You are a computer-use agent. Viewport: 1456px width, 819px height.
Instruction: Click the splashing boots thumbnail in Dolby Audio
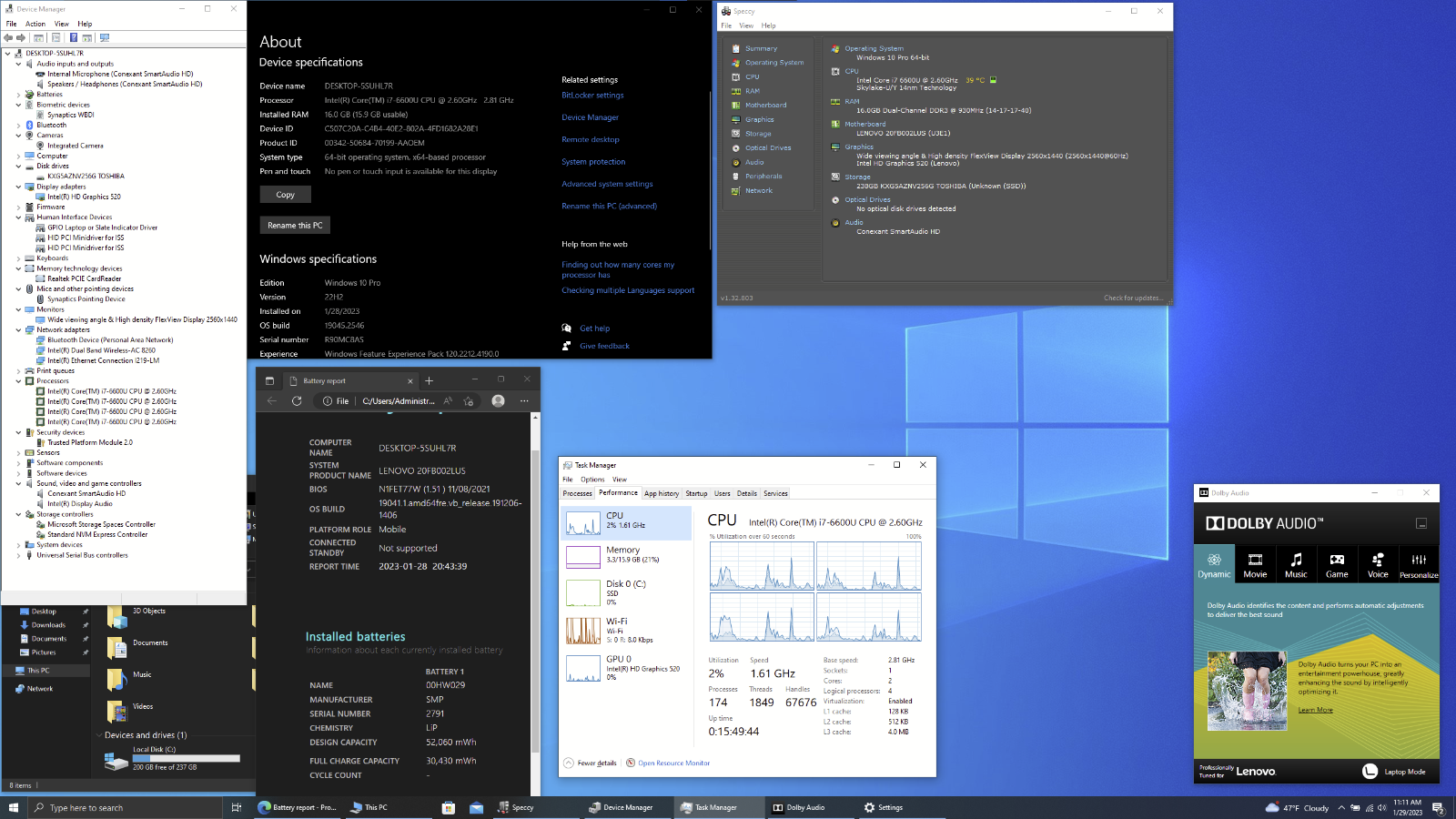(1247, 691)
